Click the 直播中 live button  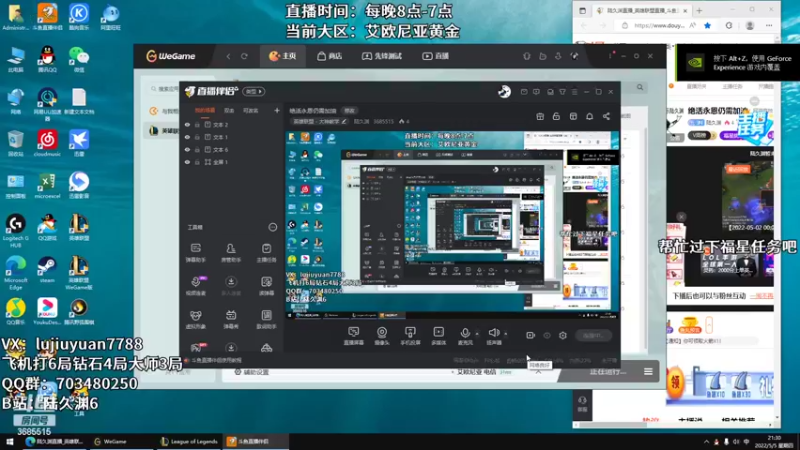[x=592, y=336]
